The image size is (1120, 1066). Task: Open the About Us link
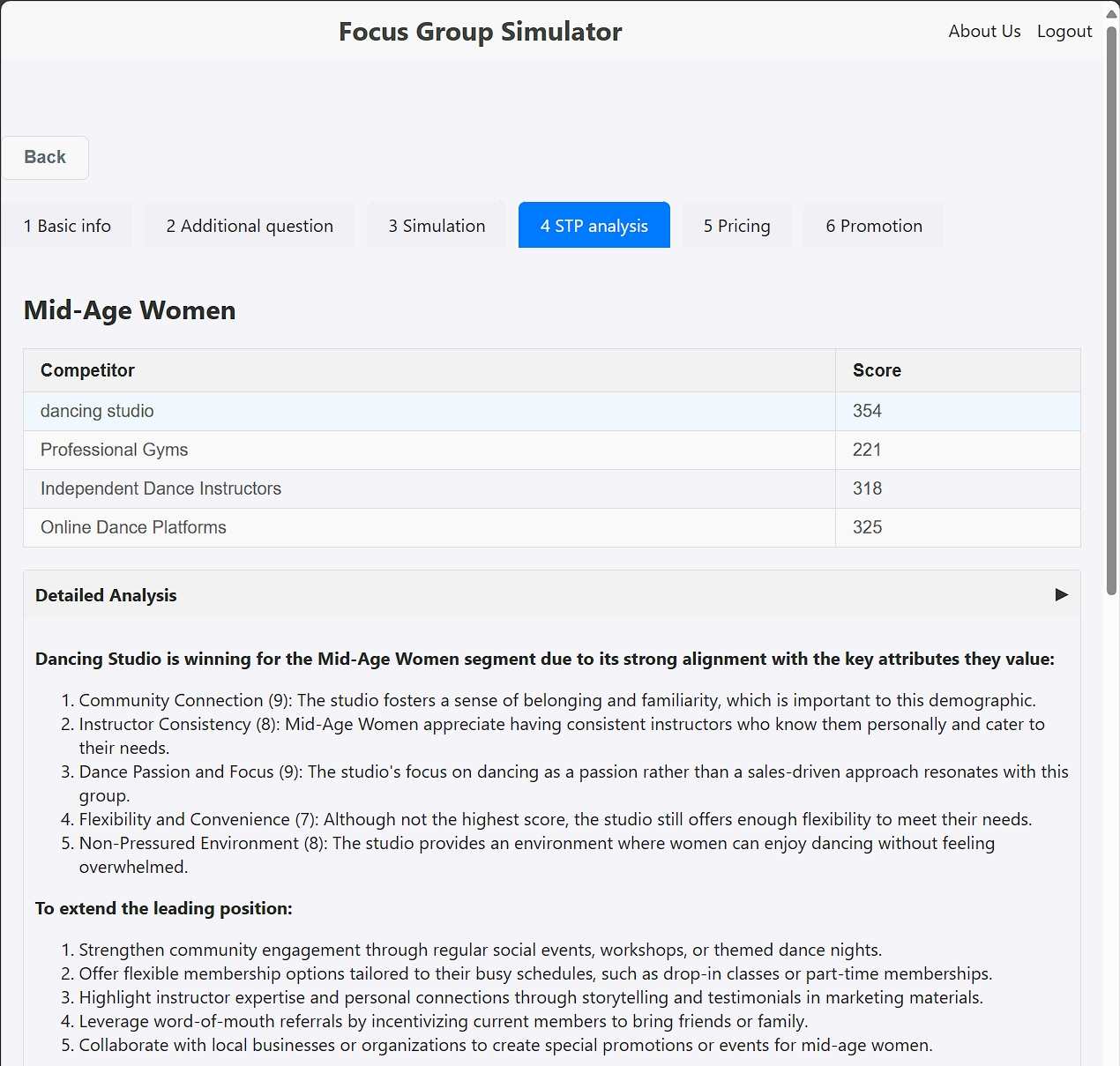pos(984,31)
